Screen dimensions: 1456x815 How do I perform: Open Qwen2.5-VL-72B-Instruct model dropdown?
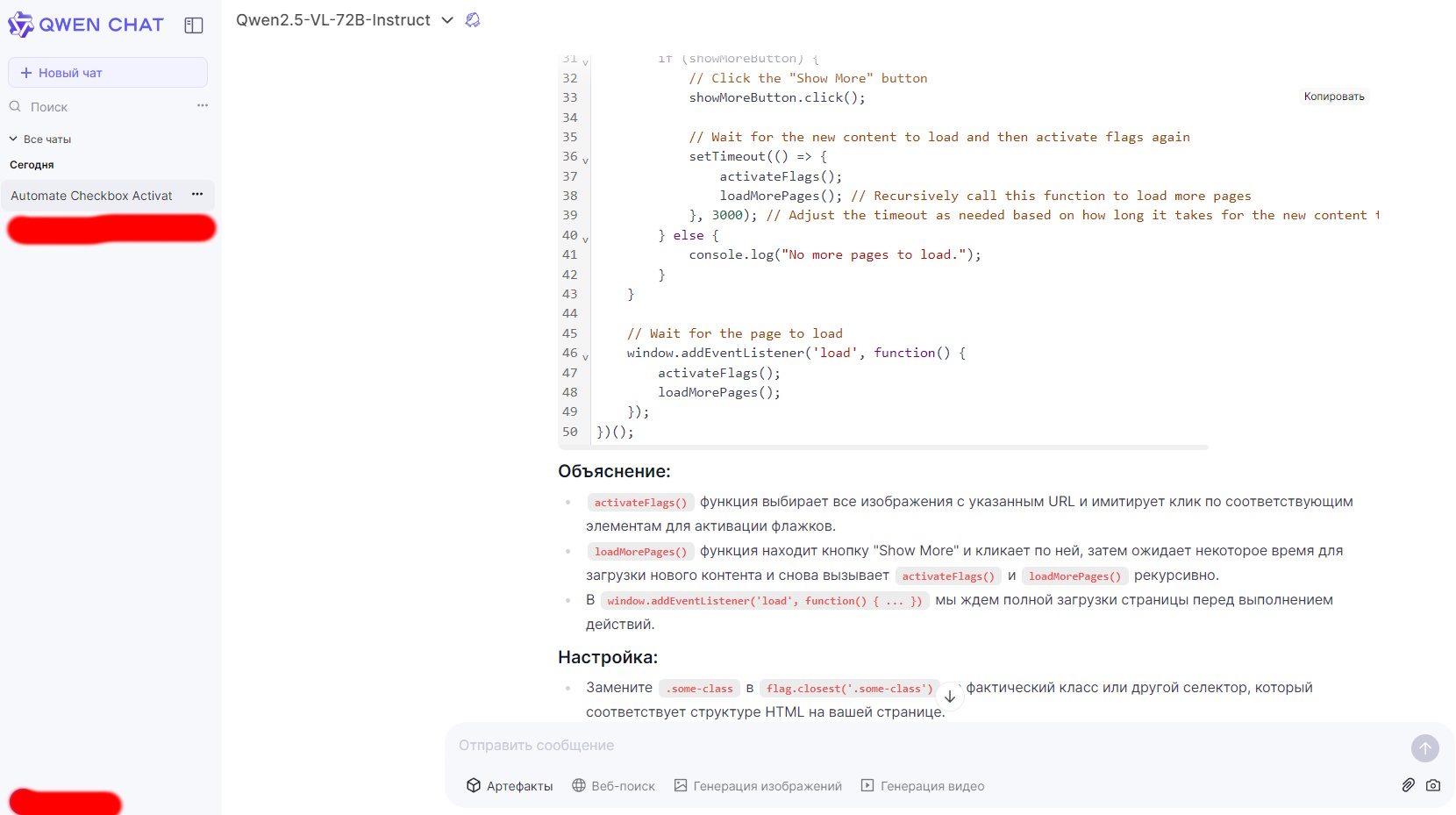[x=344, y=20]
